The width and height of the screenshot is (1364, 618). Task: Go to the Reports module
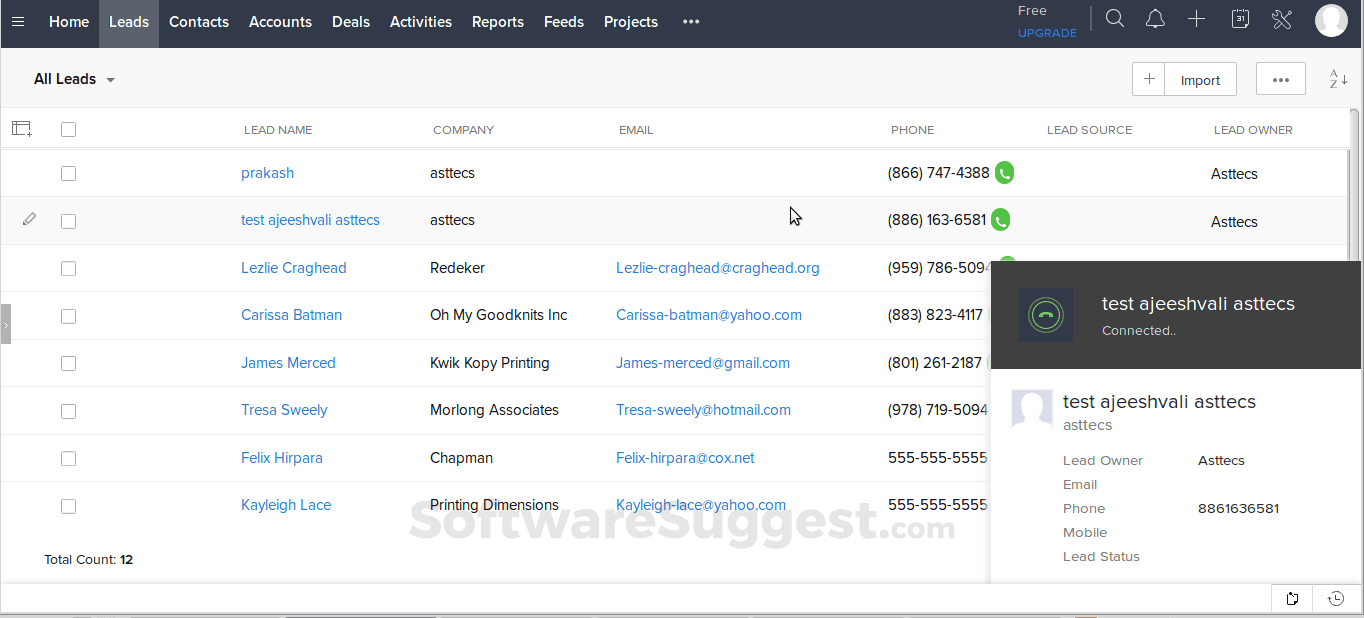(497, 21)
